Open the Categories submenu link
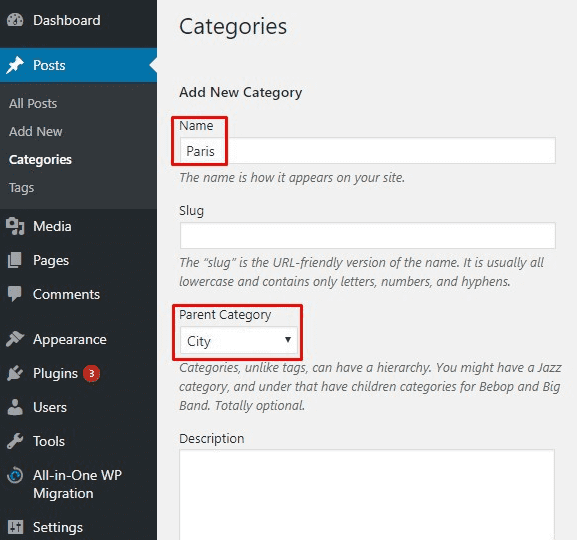This screenshot has width=577, height=540. [x=40, y=160]
